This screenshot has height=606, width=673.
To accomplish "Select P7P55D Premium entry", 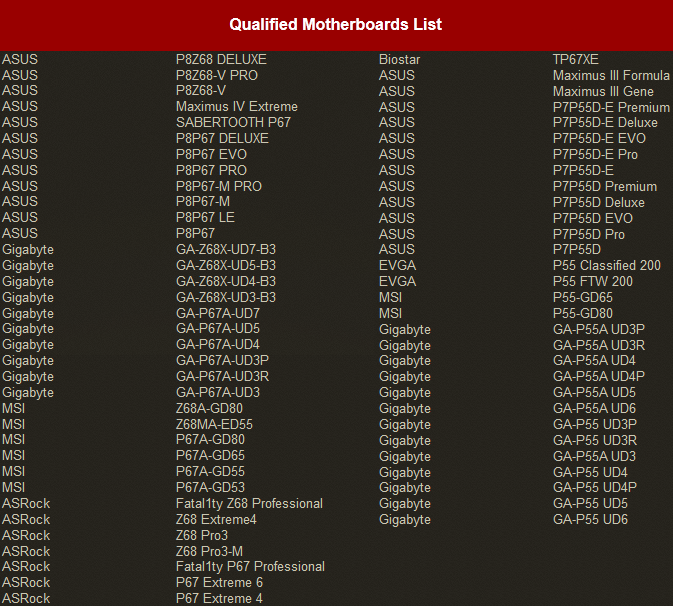I will click(605, 186).
